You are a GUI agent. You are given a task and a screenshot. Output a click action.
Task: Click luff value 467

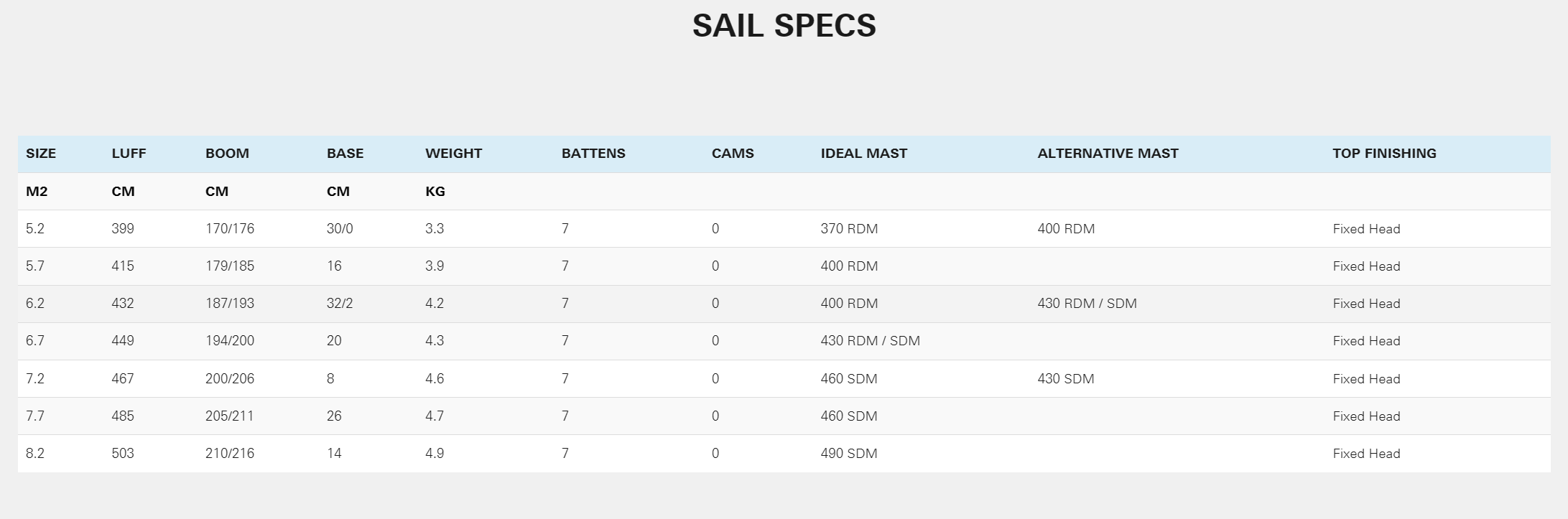123,378
